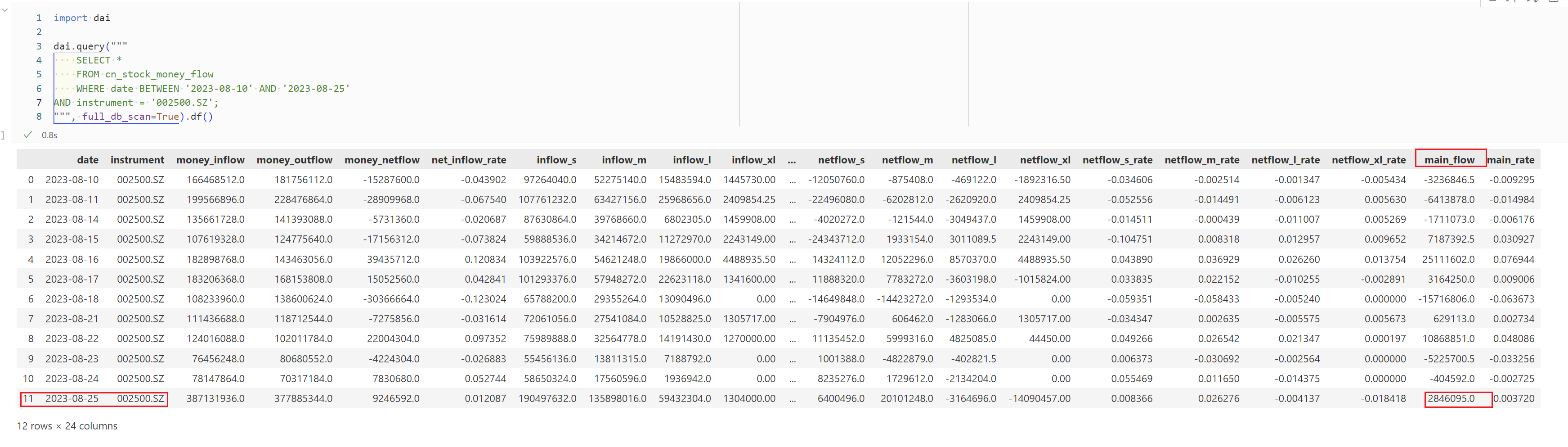
Task: Click the '12 rows × 24 columns' summary
Action: coord(67,426)
